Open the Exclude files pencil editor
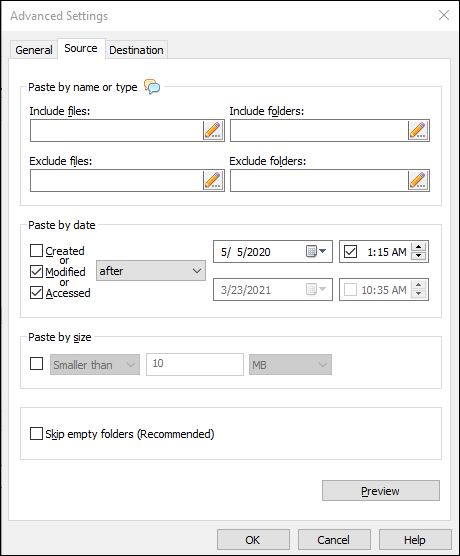 (x=213, y=180)
